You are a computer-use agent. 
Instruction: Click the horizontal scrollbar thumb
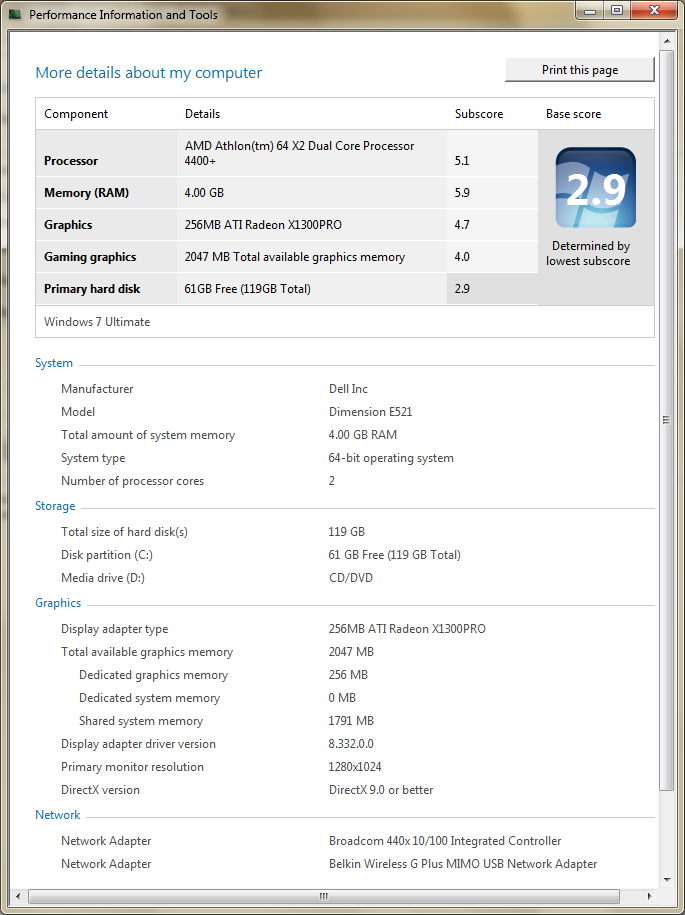pos(324,896)
